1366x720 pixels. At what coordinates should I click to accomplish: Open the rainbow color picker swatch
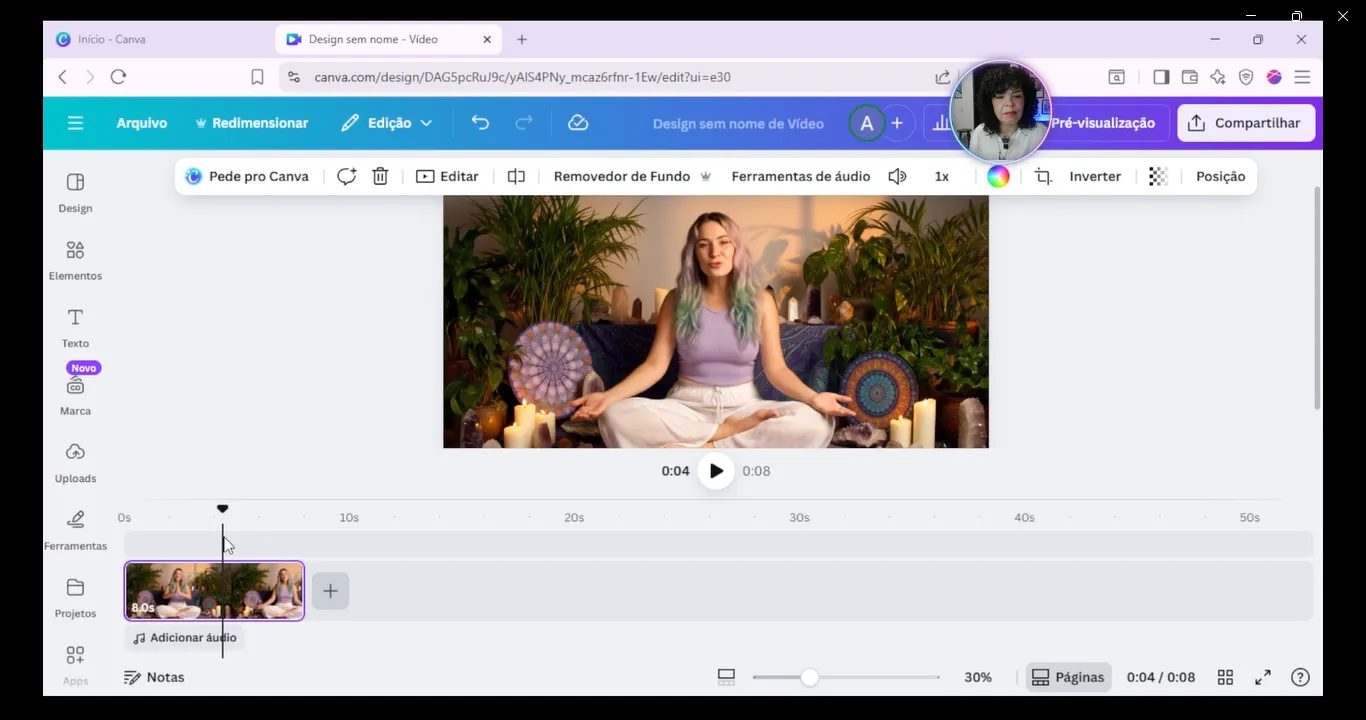click(x=998, y=176)
